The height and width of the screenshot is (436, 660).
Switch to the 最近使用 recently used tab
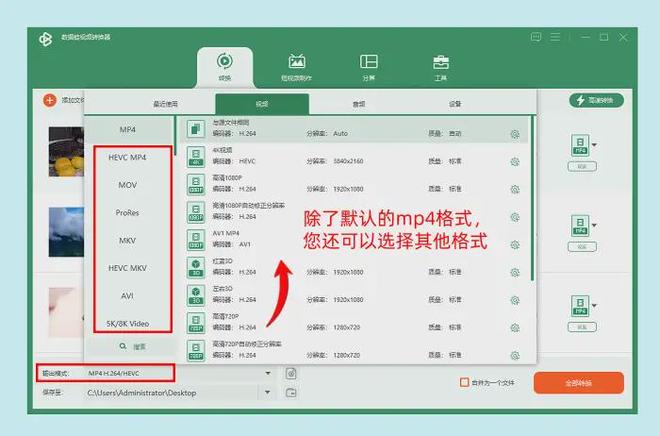point(165,104)
